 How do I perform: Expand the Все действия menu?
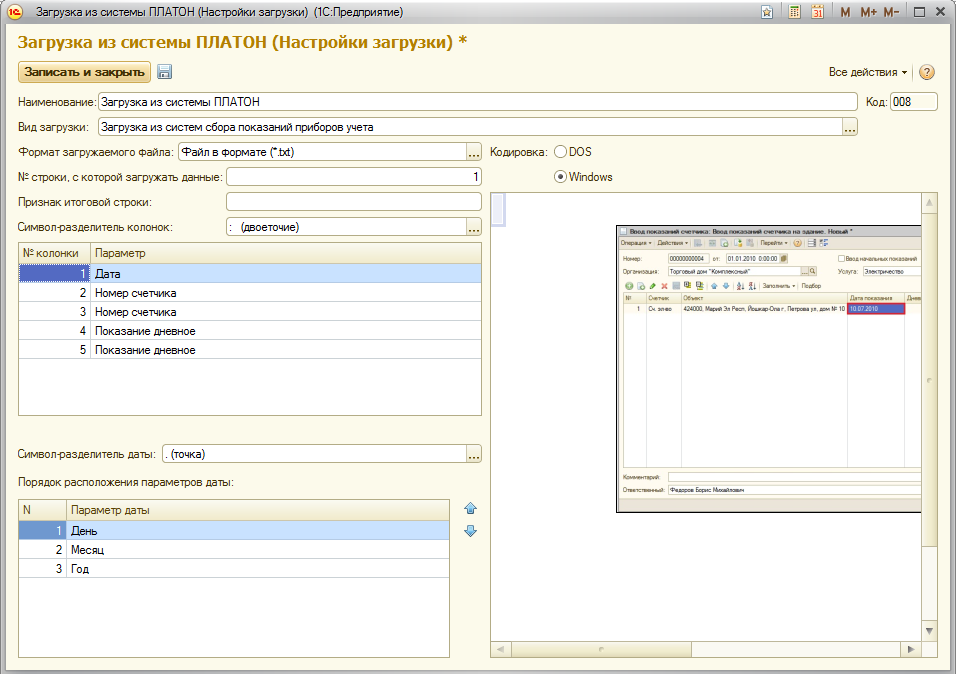coord(868,72)
